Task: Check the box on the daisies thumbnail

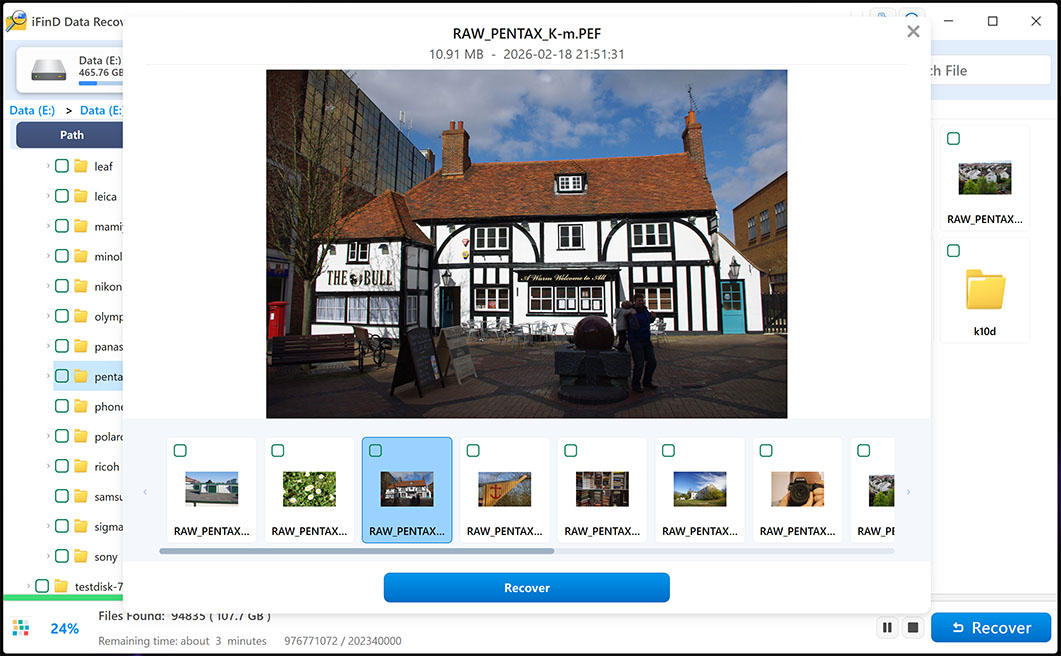Action: coord(277,450)
